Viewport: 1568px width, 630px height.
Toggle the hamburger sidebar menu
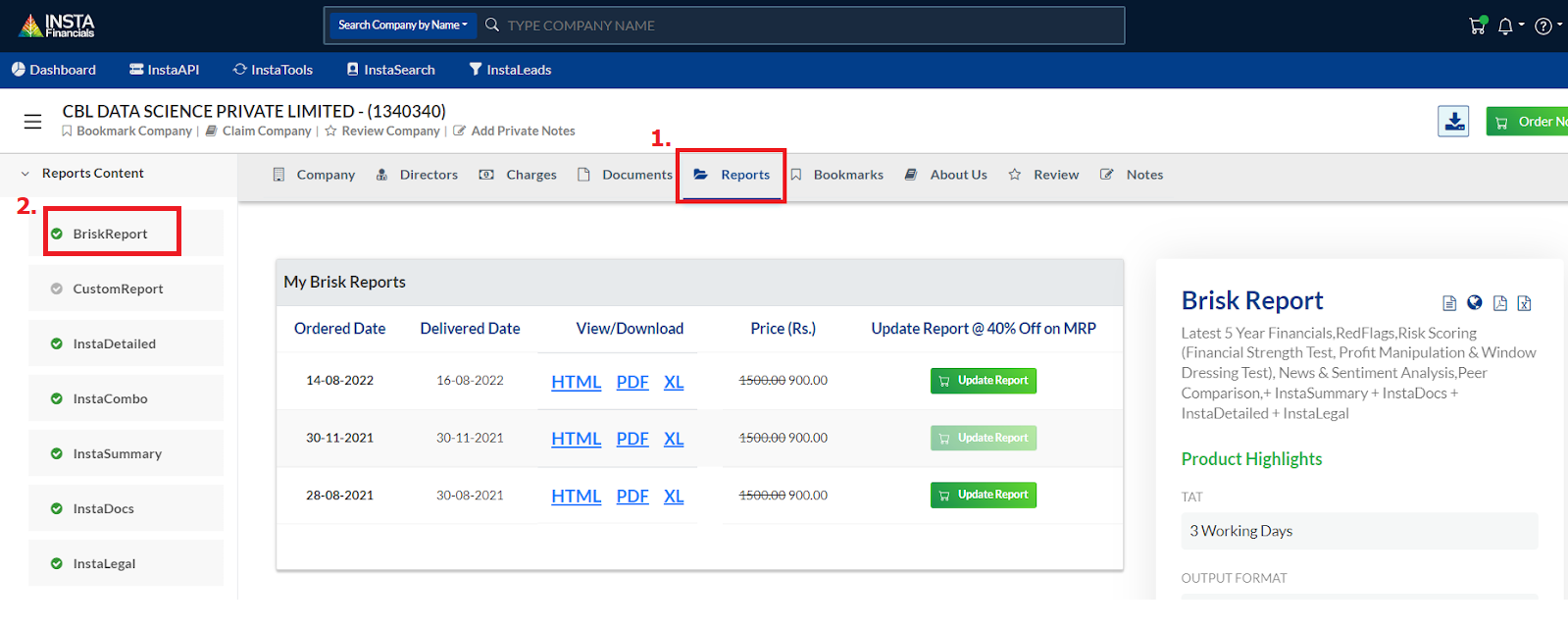point(32,122)
